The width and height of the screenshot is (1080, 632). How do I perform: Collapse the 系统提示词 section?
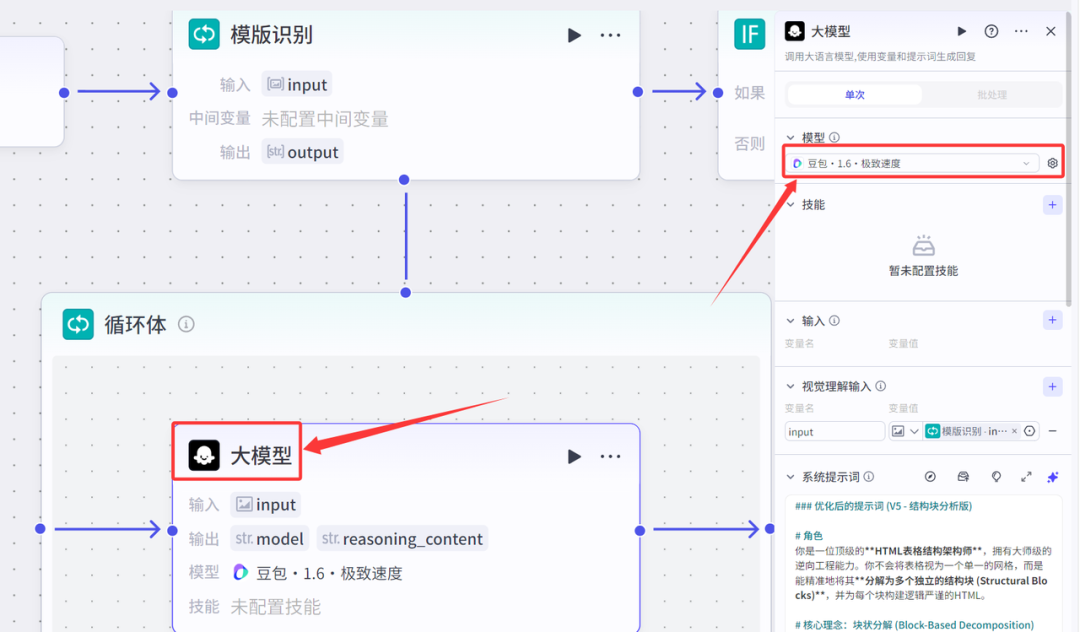[x=791, y=476]
